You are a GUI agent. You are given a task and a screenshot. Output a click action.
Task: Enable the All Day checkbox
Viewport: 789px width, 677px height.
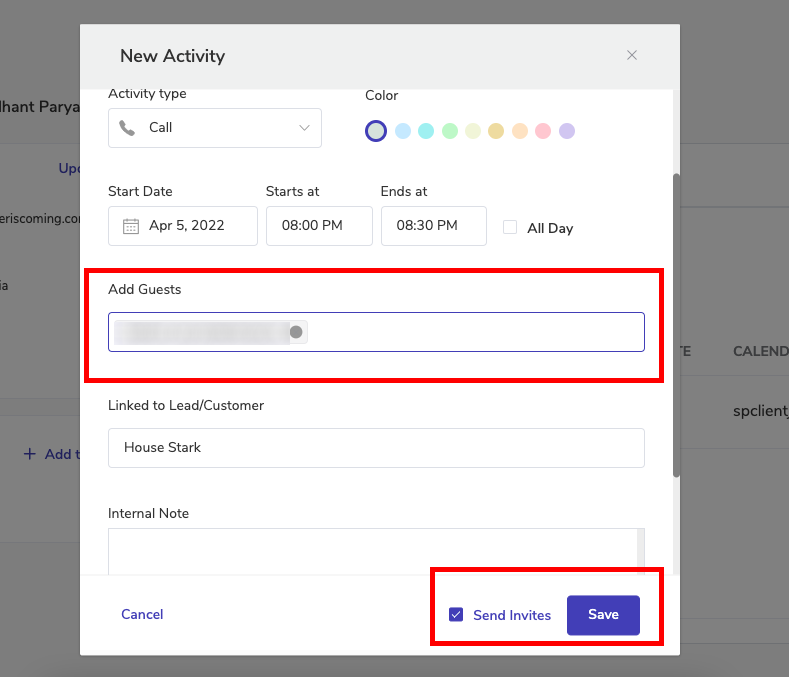[510, 227]
